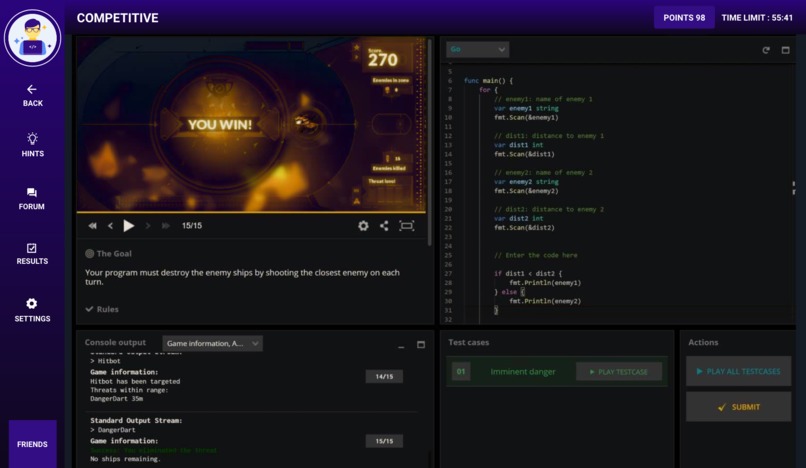
Task: Click PLAY ALL TESTCASES button
Action: tap(738, 371)
